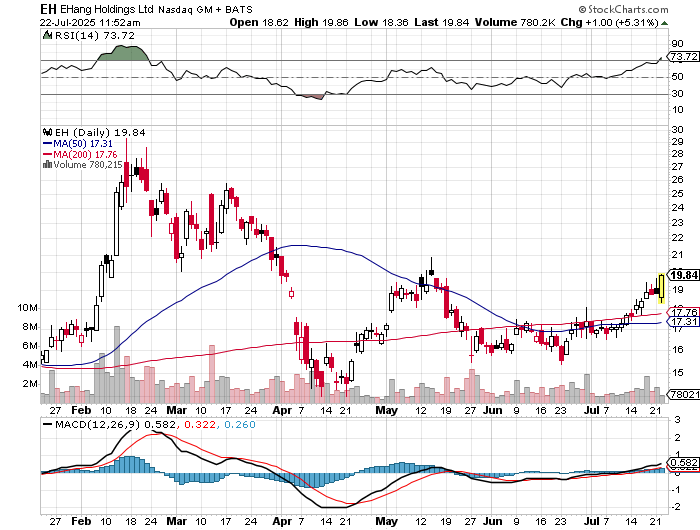This screenshot has height=530, width=700.
Task: Click the 25 label on the price axis
Action: point(677,193)
